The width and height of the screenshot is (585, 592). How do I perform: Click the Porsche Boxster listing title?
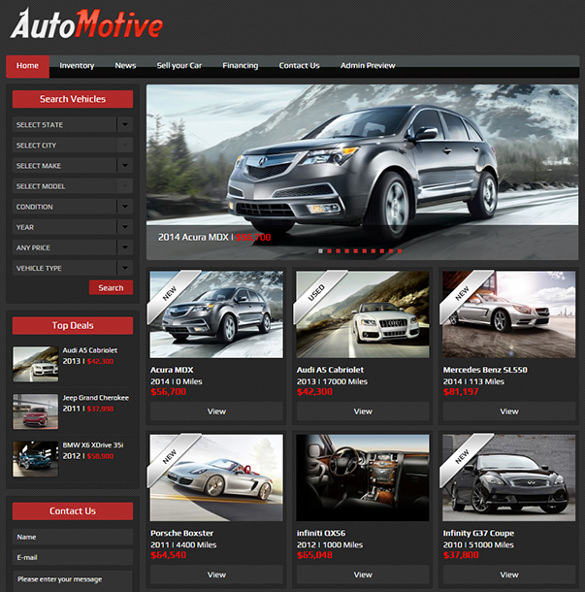tap(182, 533)
